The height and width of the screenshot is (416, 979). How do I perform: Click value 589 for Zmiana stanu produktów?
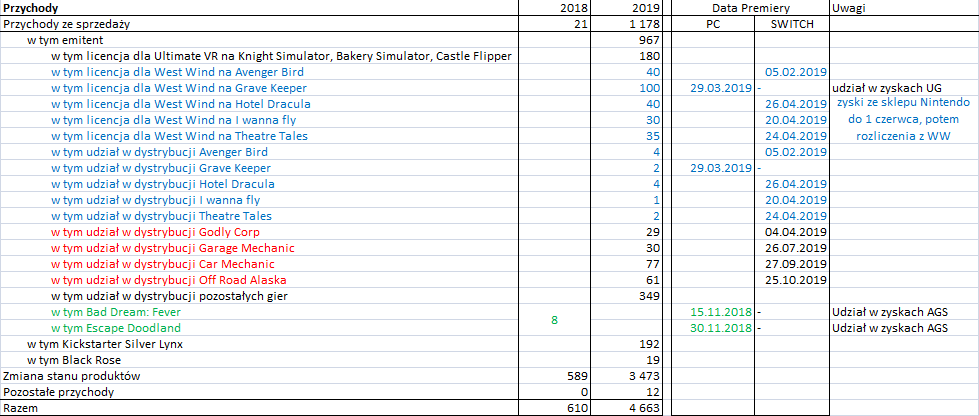point(579,376)
